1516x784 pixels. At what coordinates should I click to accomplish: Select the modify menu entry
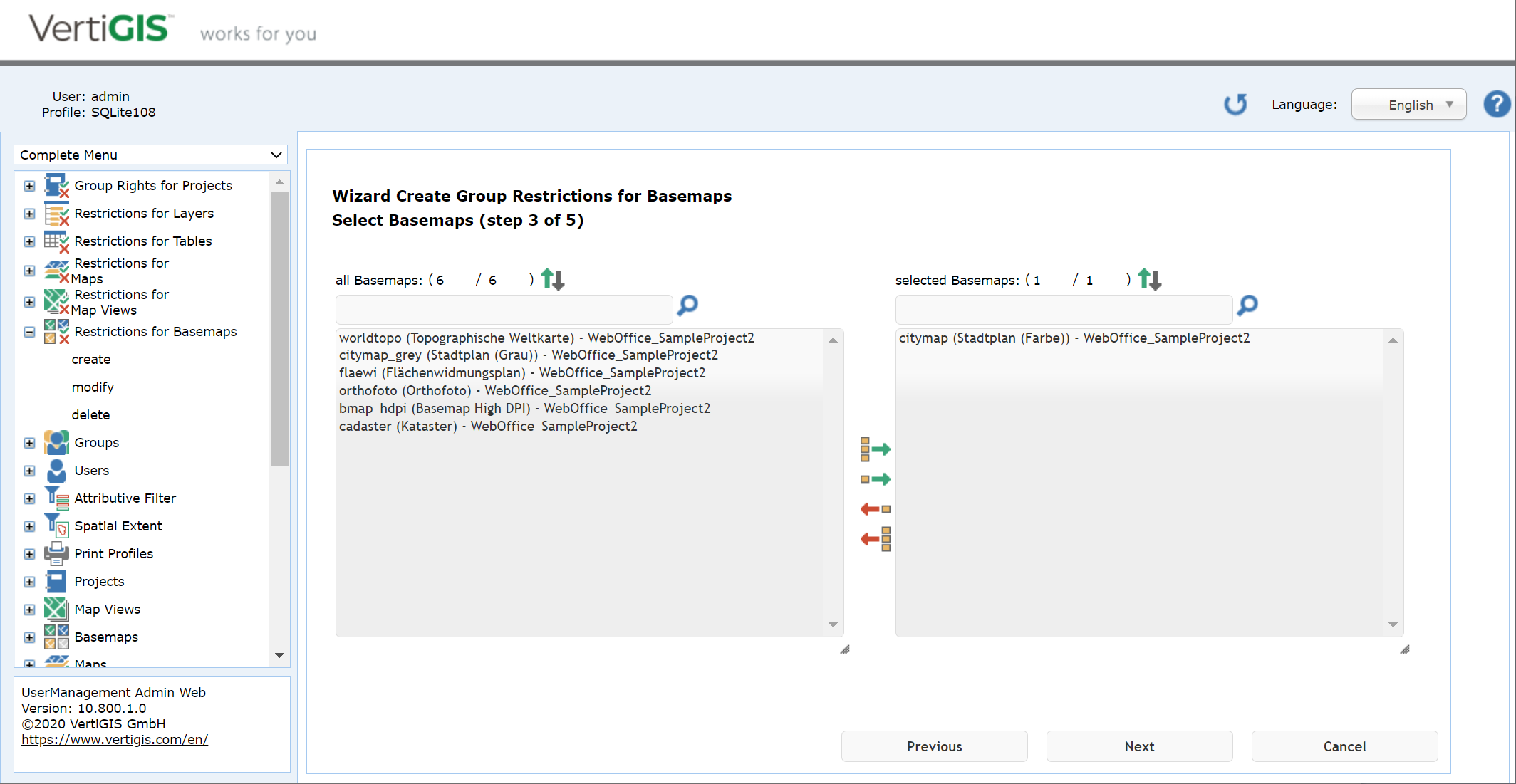point(93,387)
